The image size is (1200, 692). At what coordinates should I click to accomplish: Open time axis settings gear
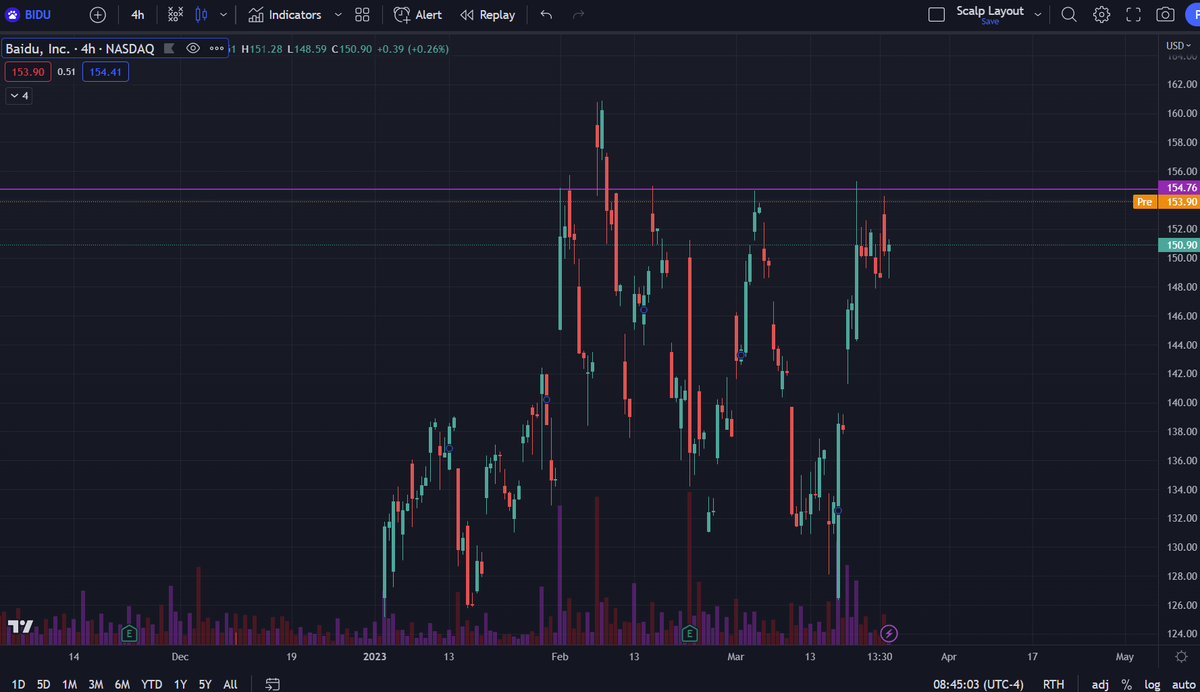1181,657
